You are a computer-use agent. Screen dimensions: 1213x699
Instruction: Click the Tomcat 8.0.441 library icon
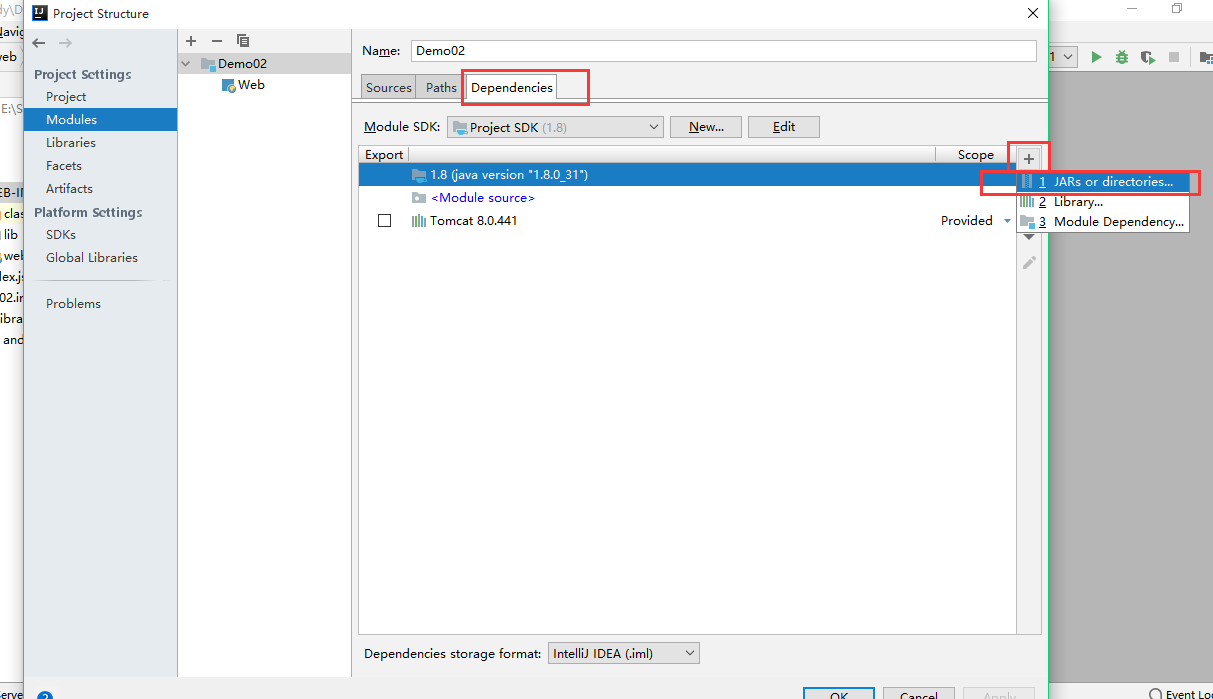point(419,221)
